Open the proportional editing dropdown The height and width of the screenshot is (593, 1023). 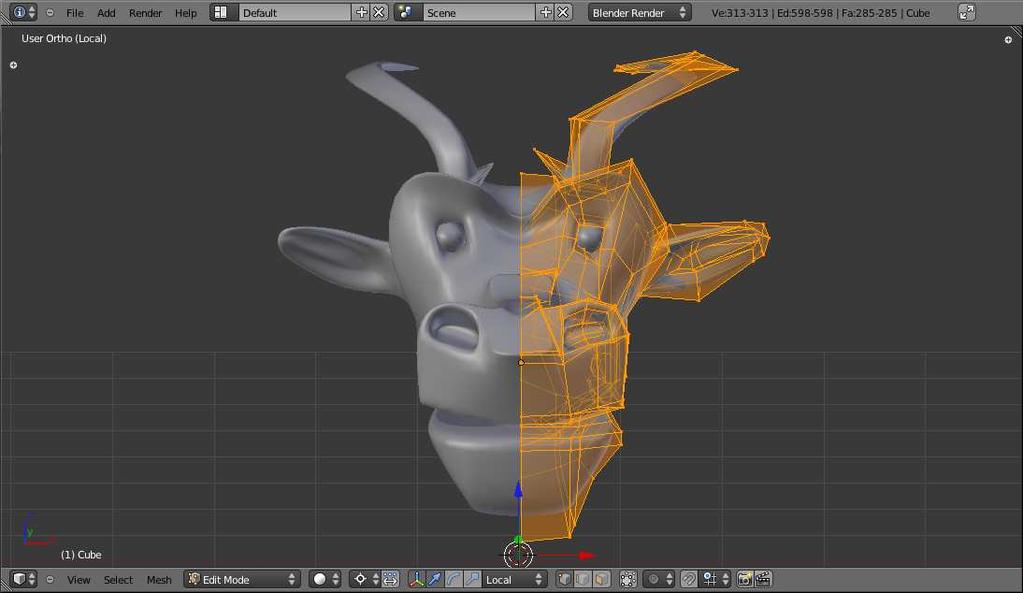pos(658,579)
